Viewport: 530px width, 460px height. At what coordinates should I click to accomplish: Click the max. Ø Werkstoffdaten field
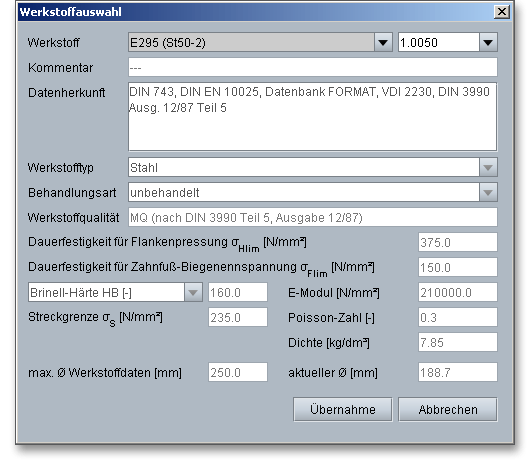coord(238,372)
